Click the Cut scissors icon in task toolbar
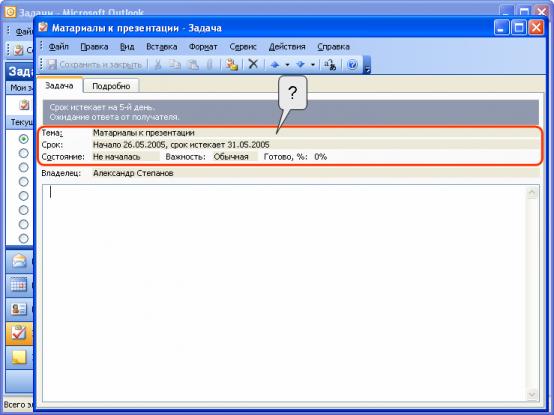 (x=158, y=64)
